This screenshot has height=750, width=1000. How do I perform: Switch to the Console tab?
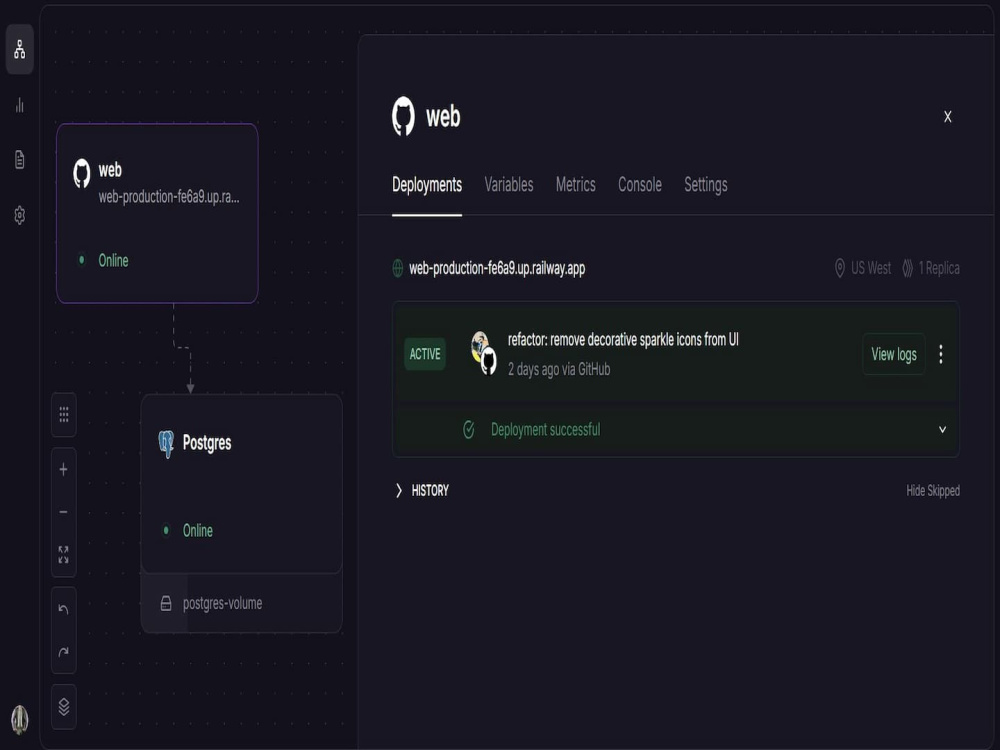tap(640, 185)
